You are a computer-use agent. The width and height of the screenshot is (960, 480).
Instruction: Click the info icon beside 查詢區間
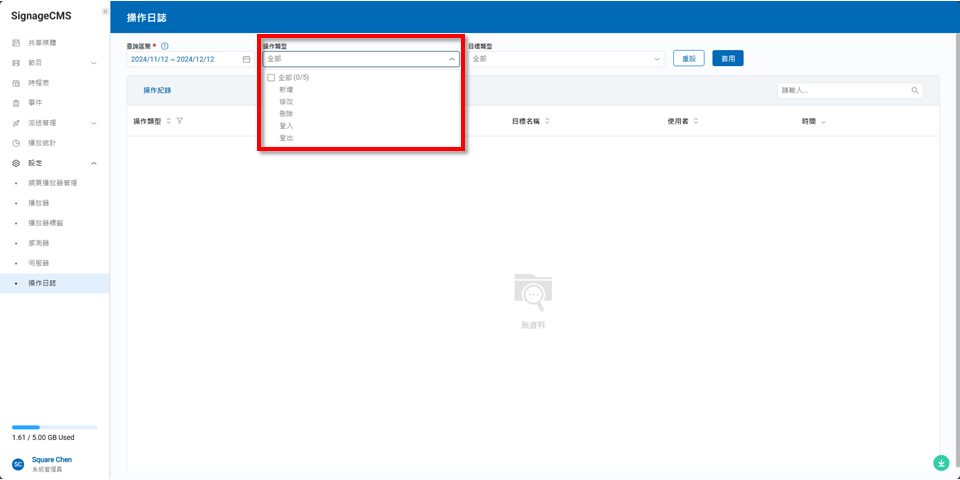click(164, 46)
